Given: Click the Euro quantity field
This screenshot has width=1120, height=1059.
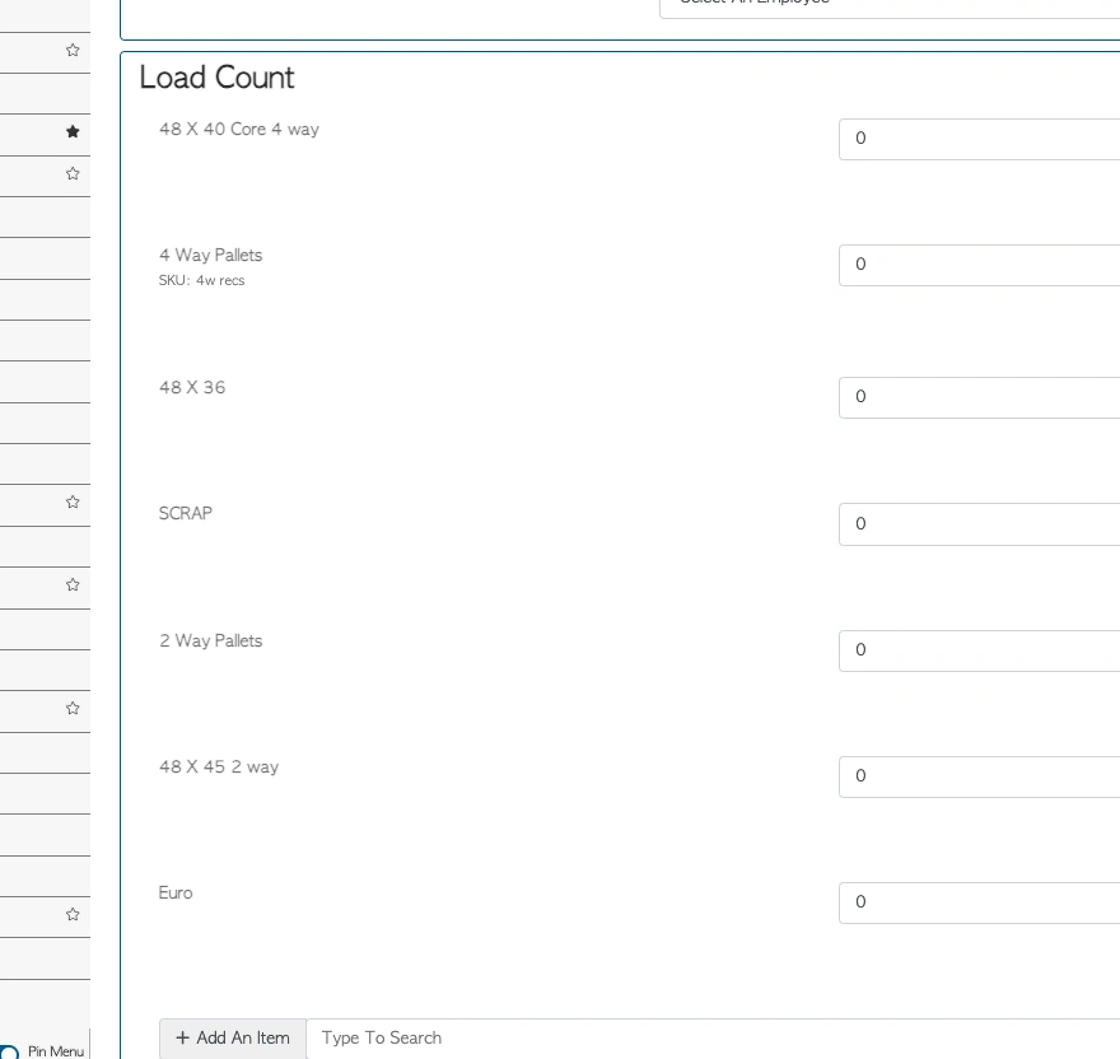Looking at the screenshot, I should click(979, 903).
